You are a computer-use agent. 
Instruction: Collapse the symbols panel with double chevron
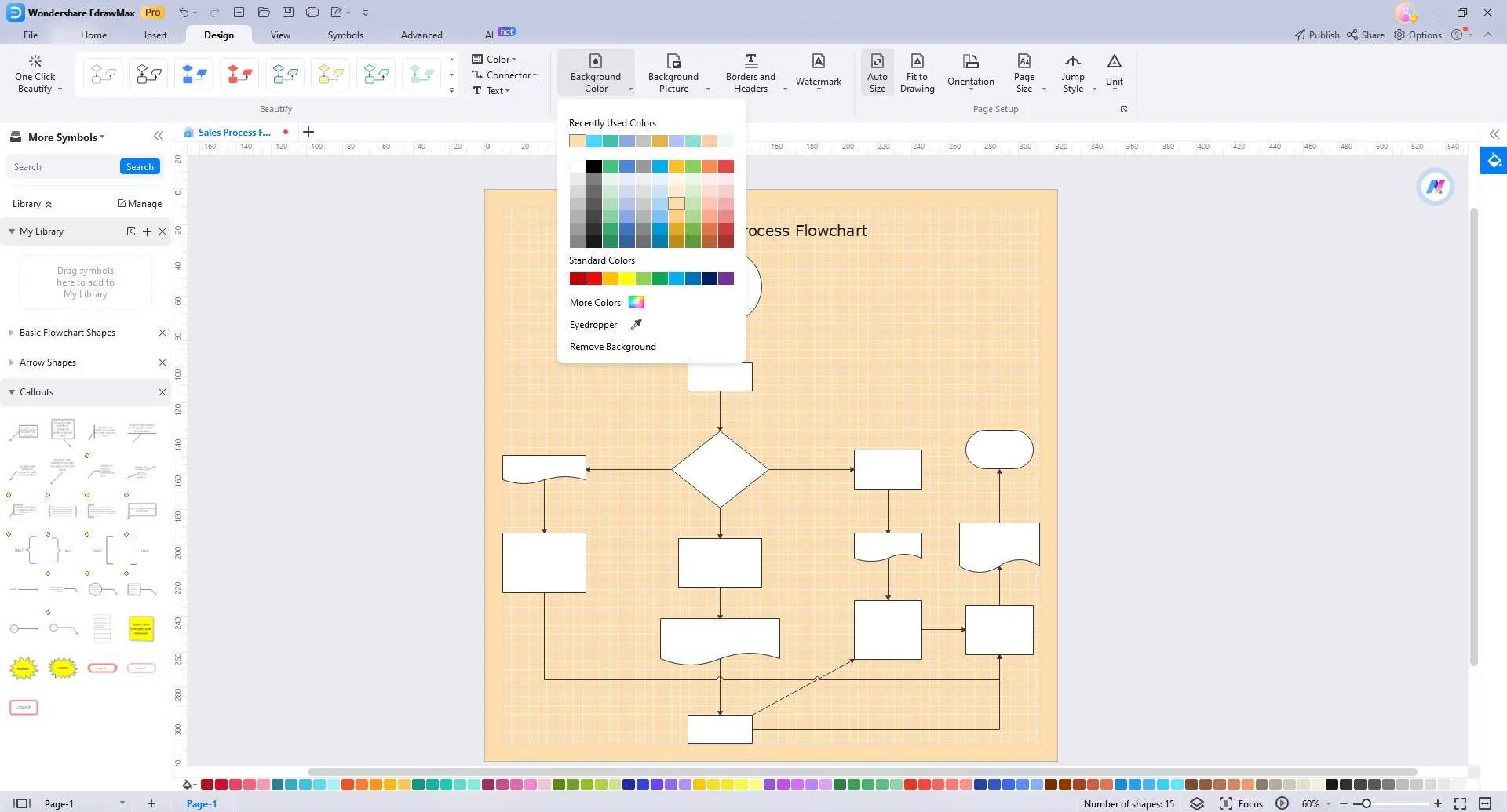[159, 137]
